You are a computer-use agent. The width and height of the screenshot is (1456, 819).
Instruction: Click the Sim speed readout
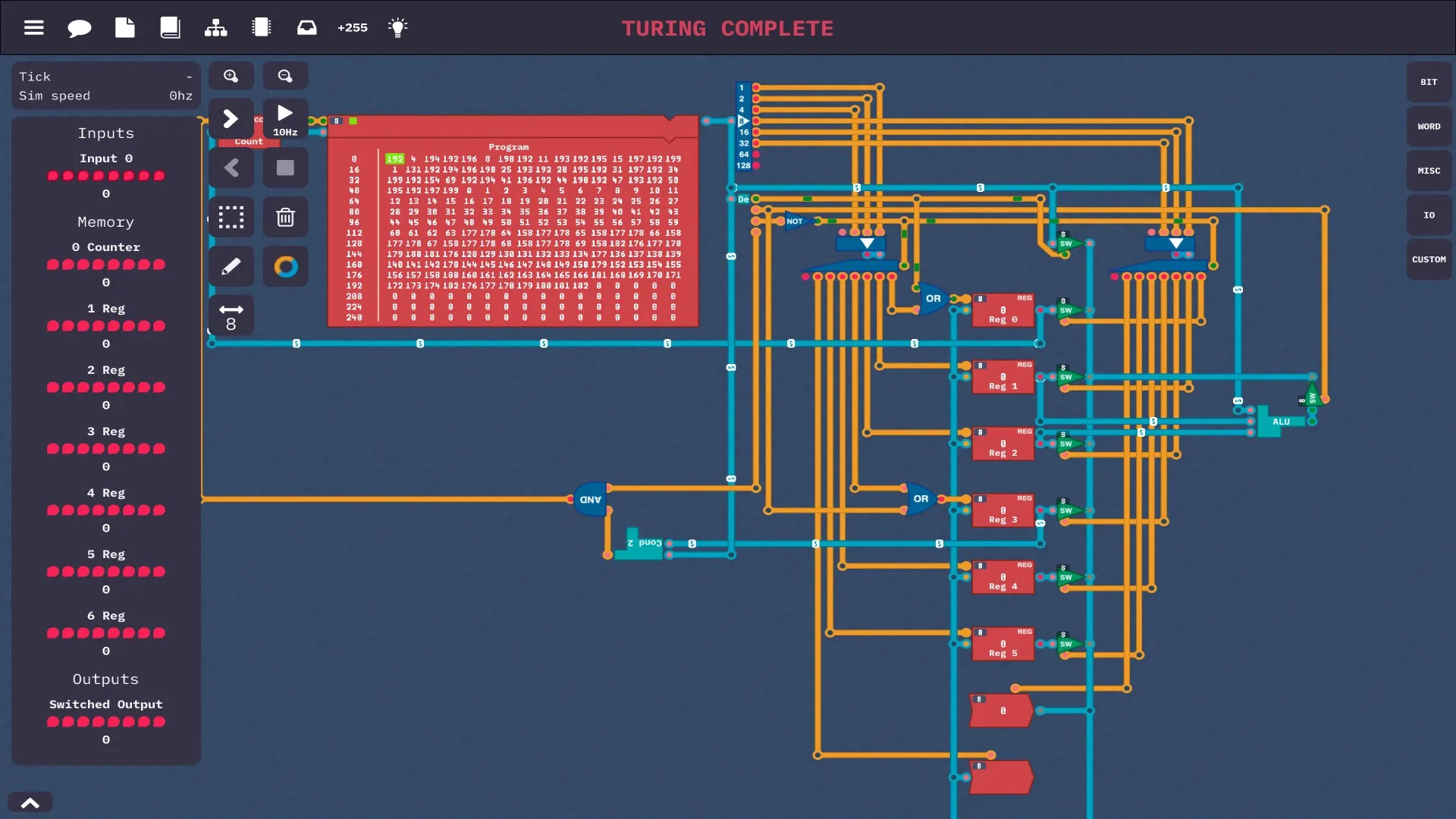tap(106, 96)
